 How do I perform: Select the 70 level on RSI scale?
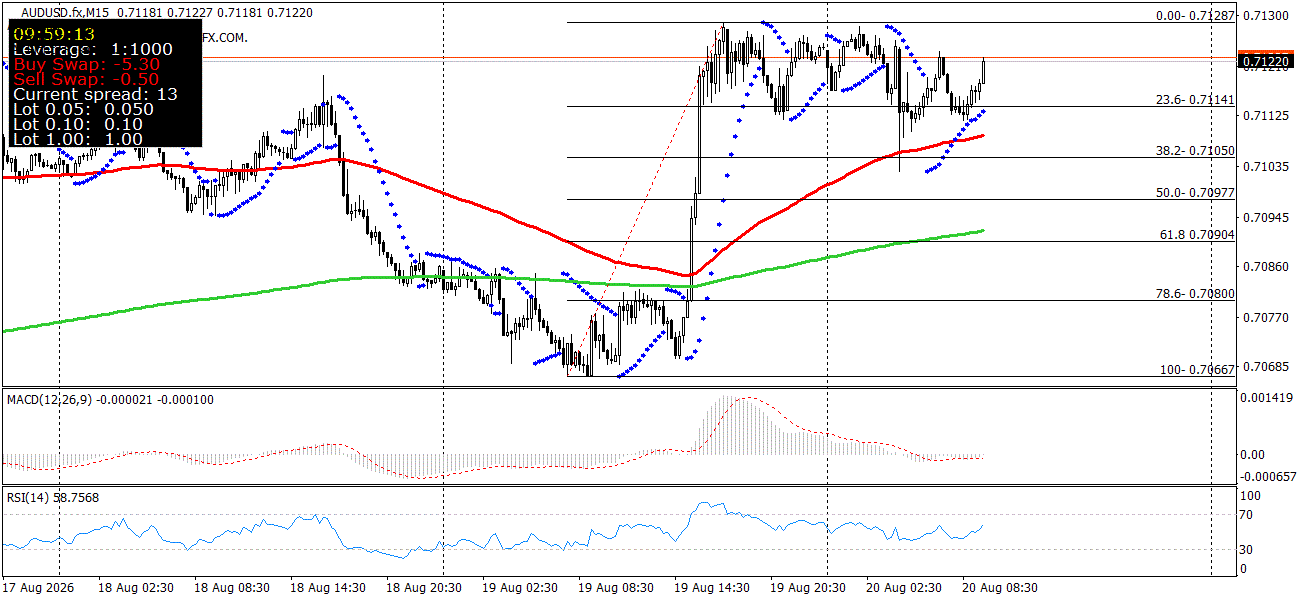point(1247,515)
